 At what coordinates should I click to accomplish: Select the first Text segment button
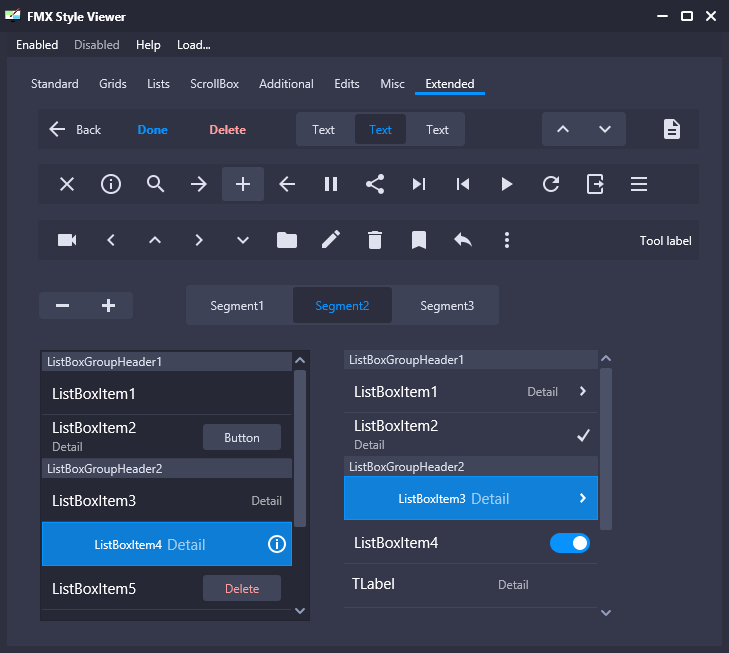click(324, 130)
